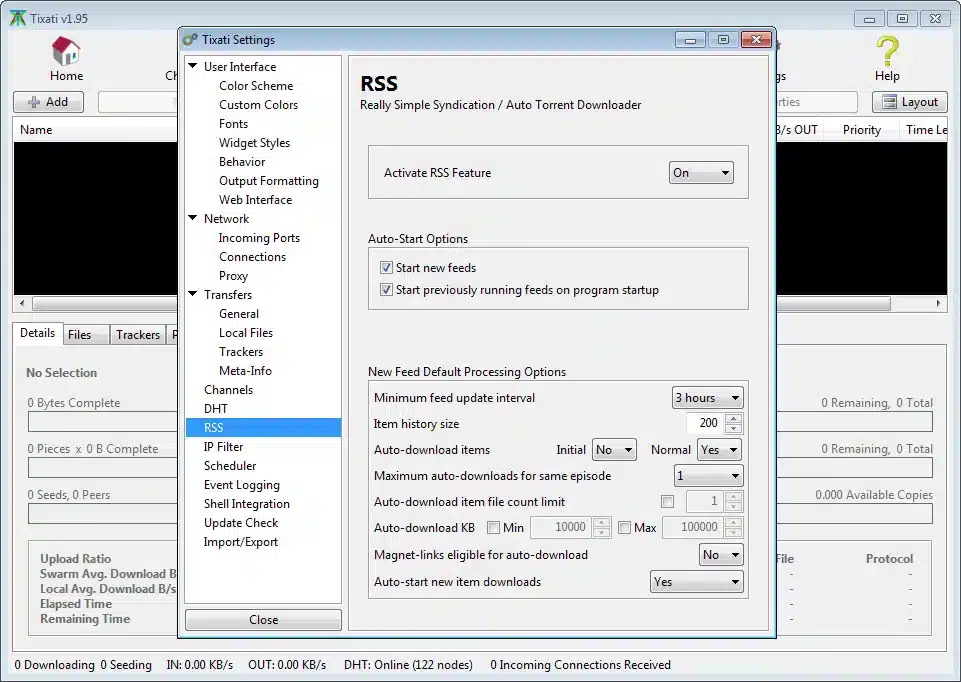Image resolution: width=961 pixels, height=682 pixels.
Task: Click Add button in main toolbar
Action: 49,102
